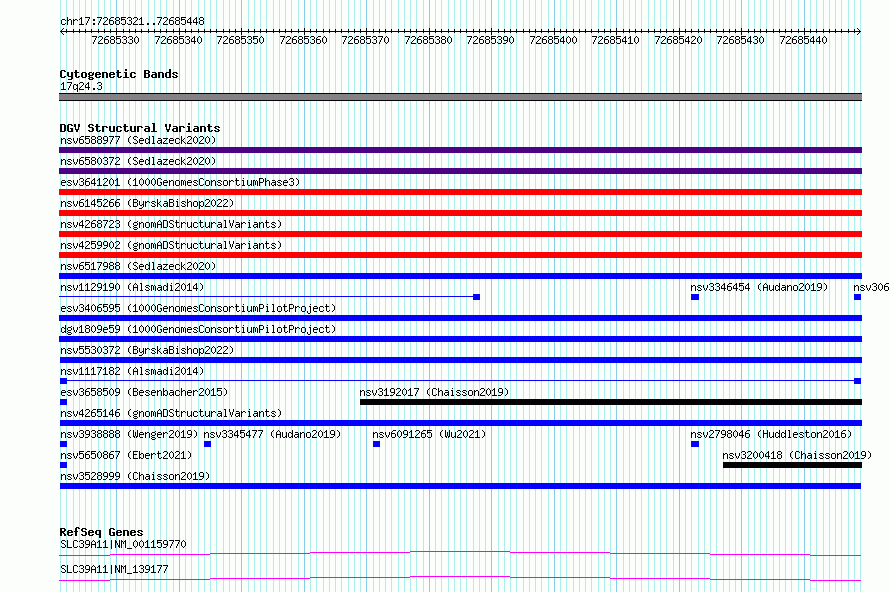Select the nsv6517988 (Sedlazeck2020) label
The image size is (890, 592).
(x=138, y=266)
